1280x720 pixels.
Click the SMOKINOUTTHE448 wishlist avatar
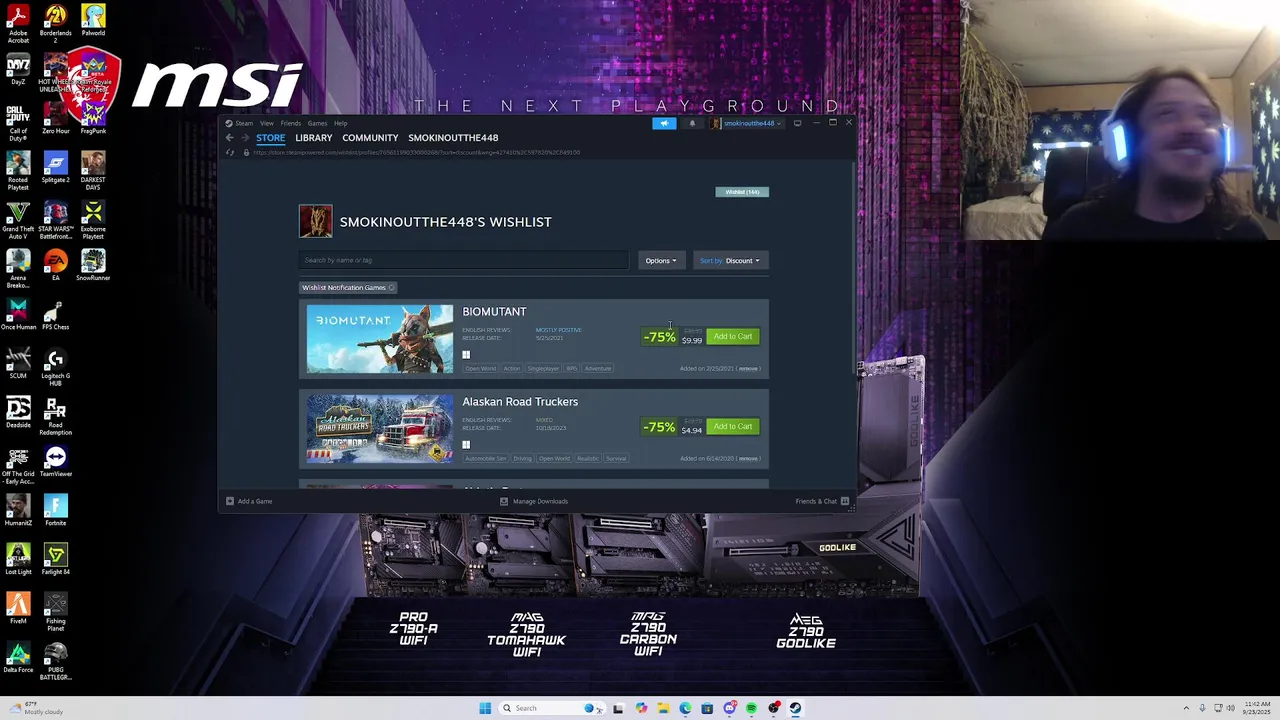(x=316, y=222)
